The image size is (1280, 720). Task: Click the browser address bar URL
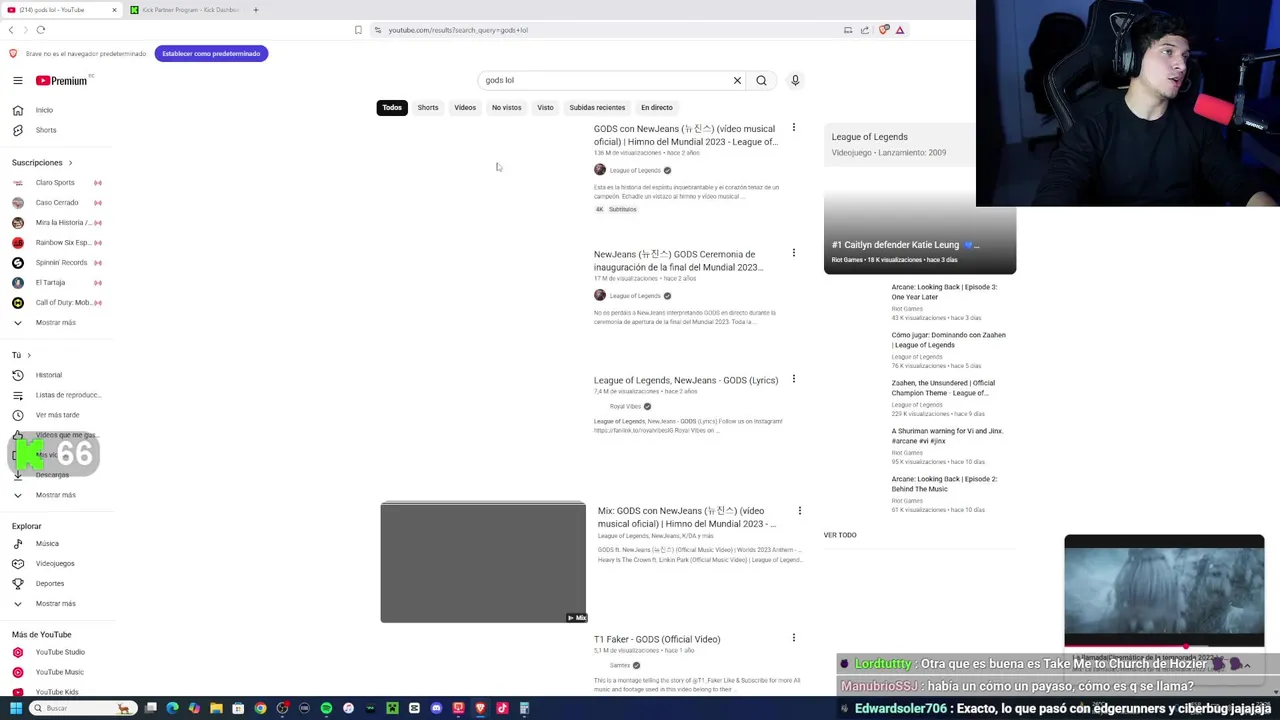point(458,30)
